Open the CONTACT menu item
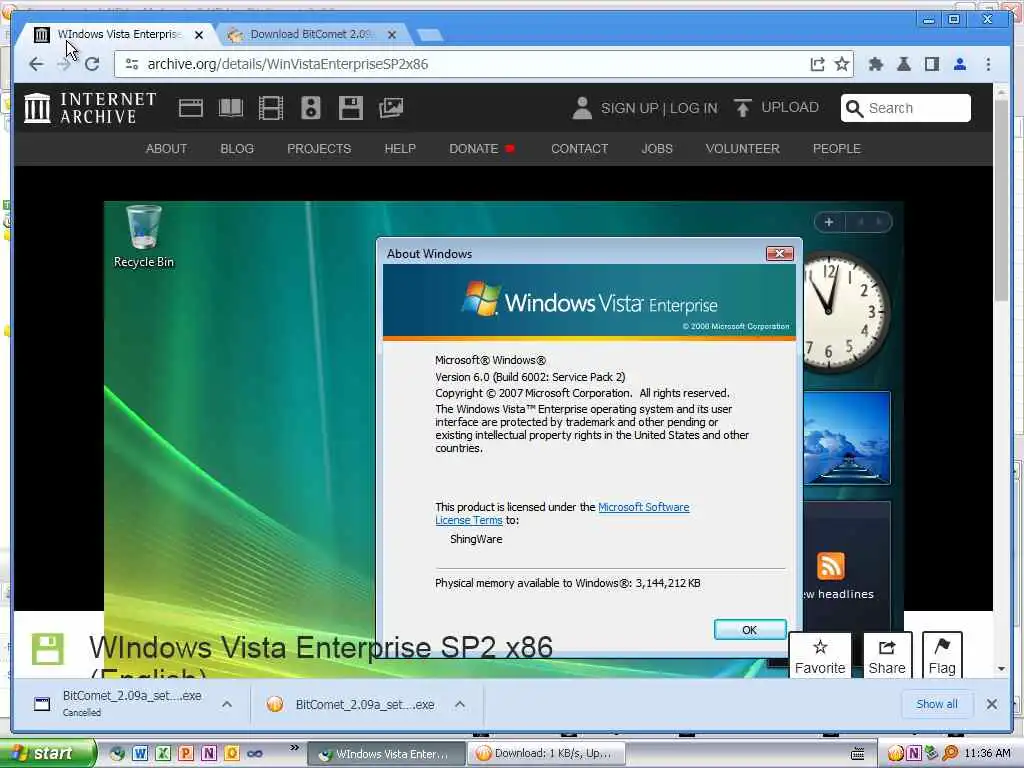The image size is (1024, 768). pyautogui.click(x=579, y=149)
